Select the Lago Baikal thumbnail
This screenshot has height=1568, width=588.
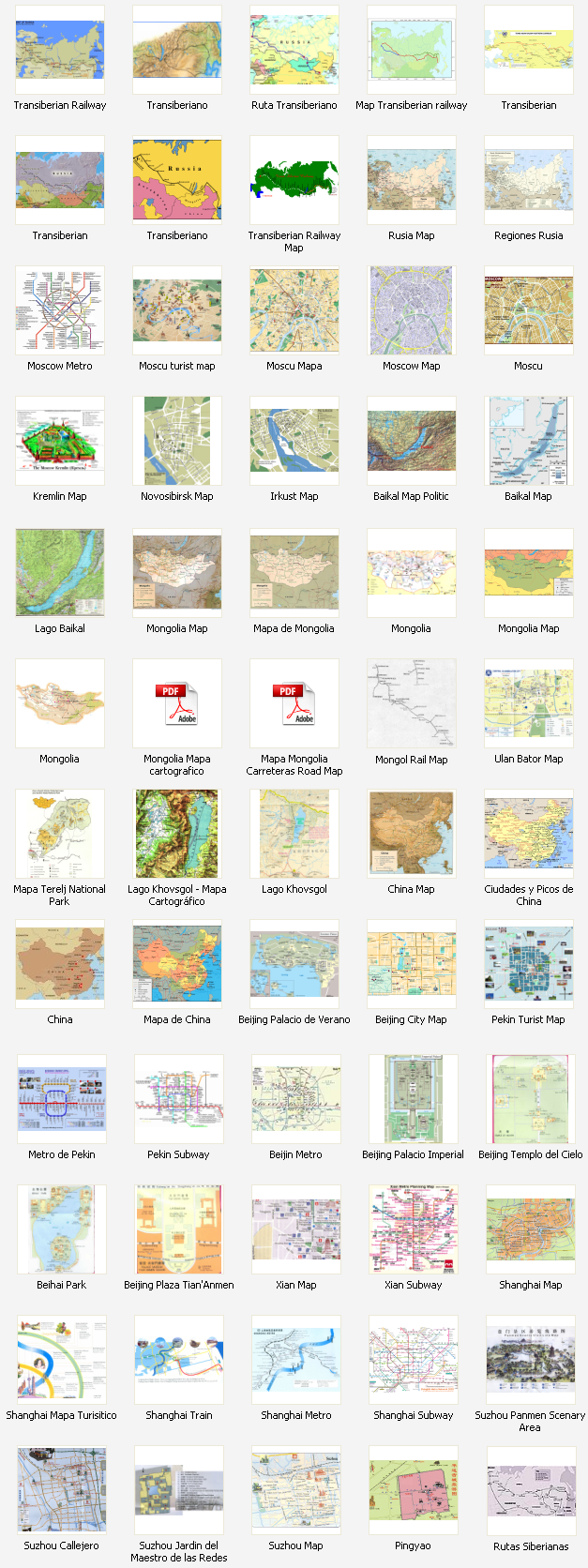[x=60, y=573]
